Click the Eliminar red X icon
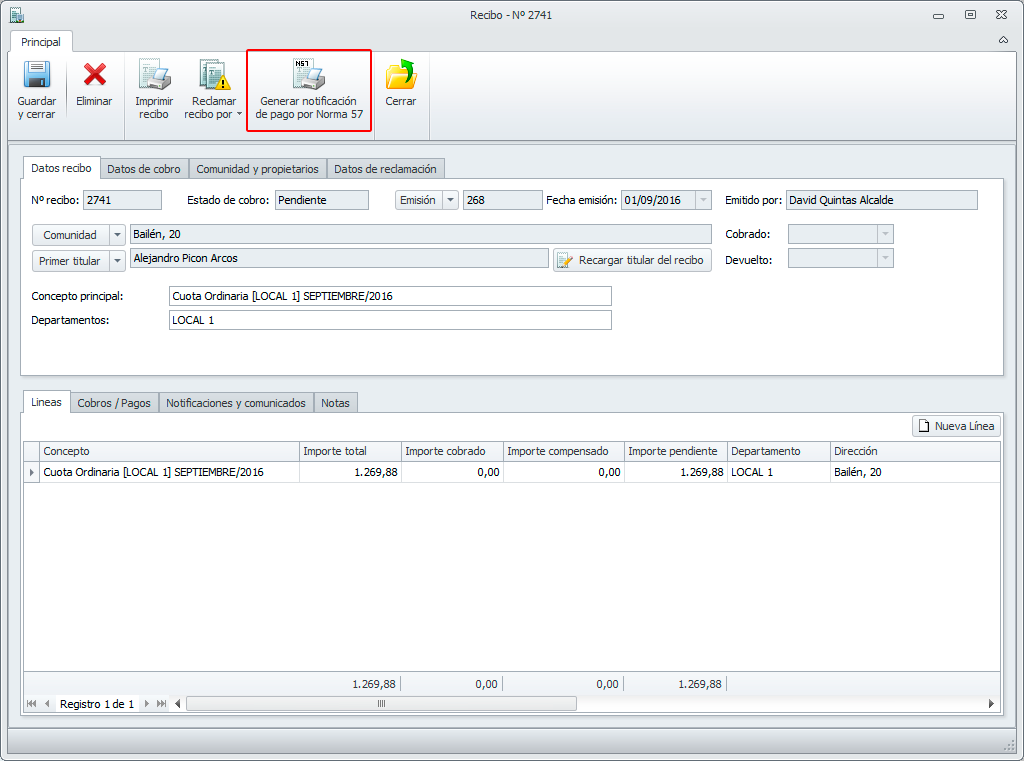The width and height of the screenshot is (1024, 761). tap(94, 74)
